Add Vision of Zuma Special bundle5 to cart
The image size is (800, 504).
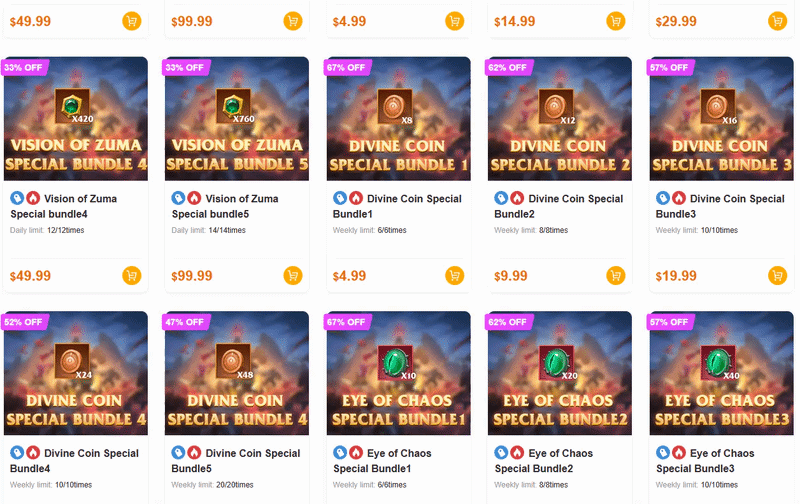point(293,275)
